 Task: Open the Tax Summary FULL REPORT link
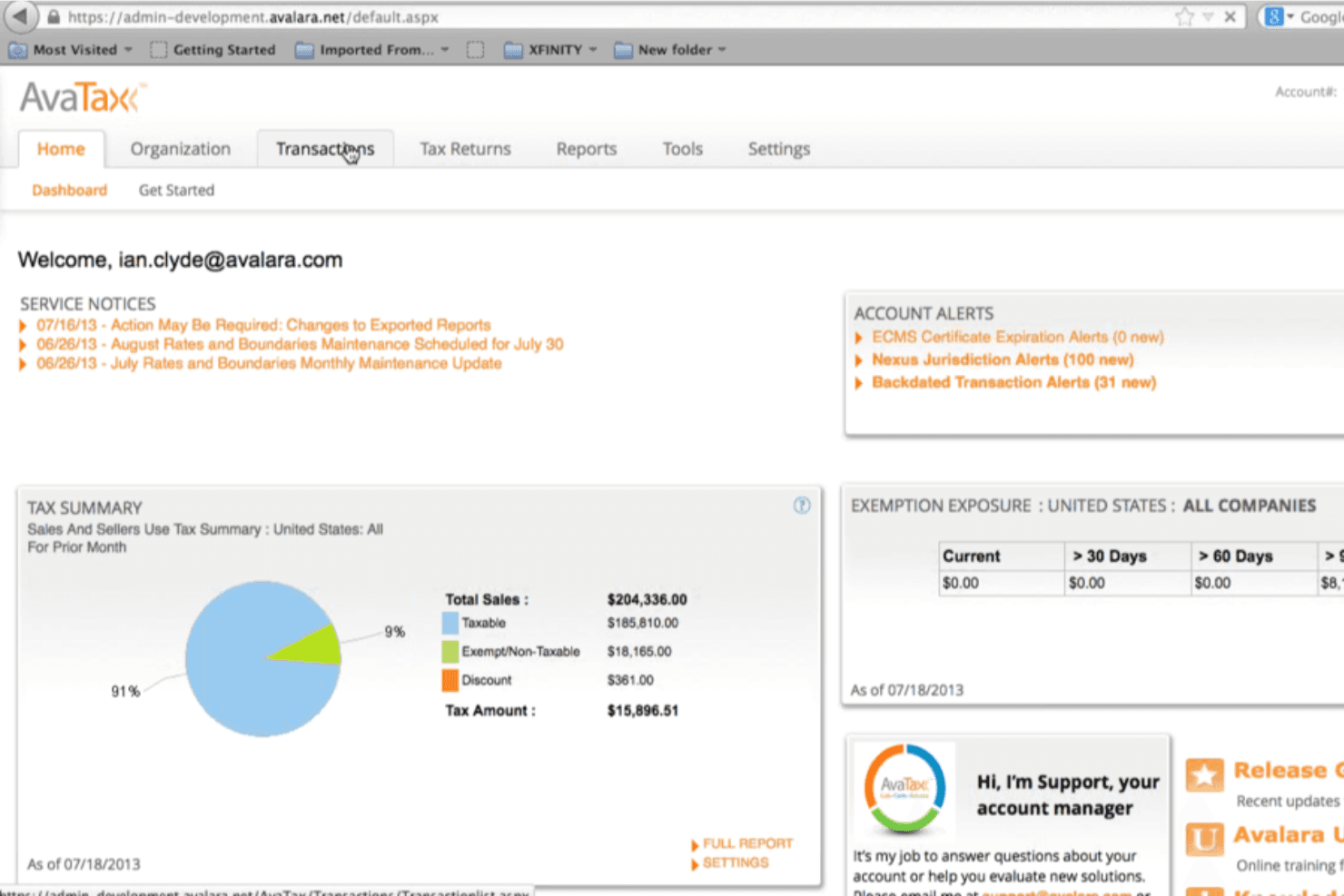click(748, 843)
